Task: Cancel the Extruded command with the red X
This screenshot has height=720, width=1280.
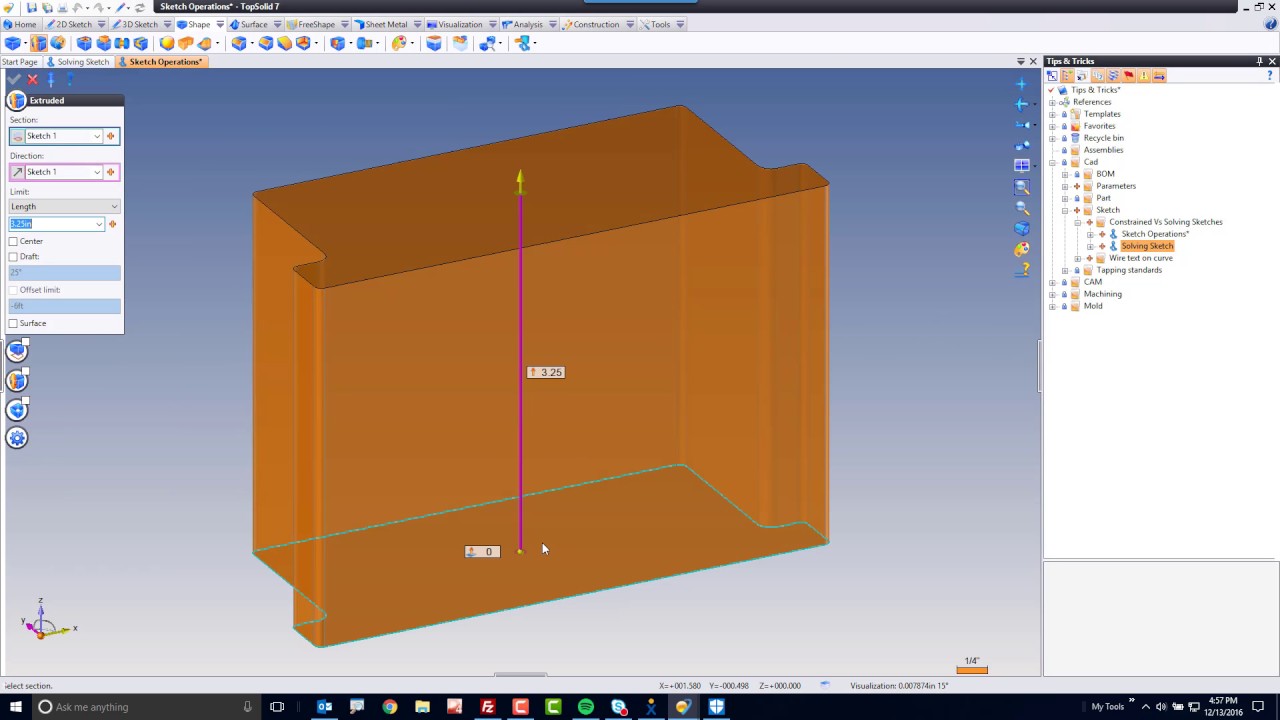Action: 33,79
